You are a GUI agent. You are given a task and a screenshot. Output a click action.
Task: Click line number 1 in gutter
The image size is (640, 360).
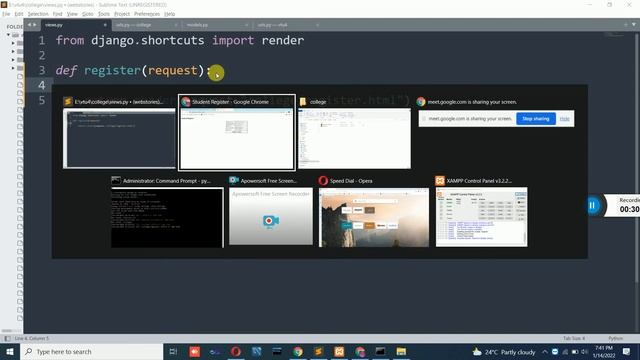42,40
